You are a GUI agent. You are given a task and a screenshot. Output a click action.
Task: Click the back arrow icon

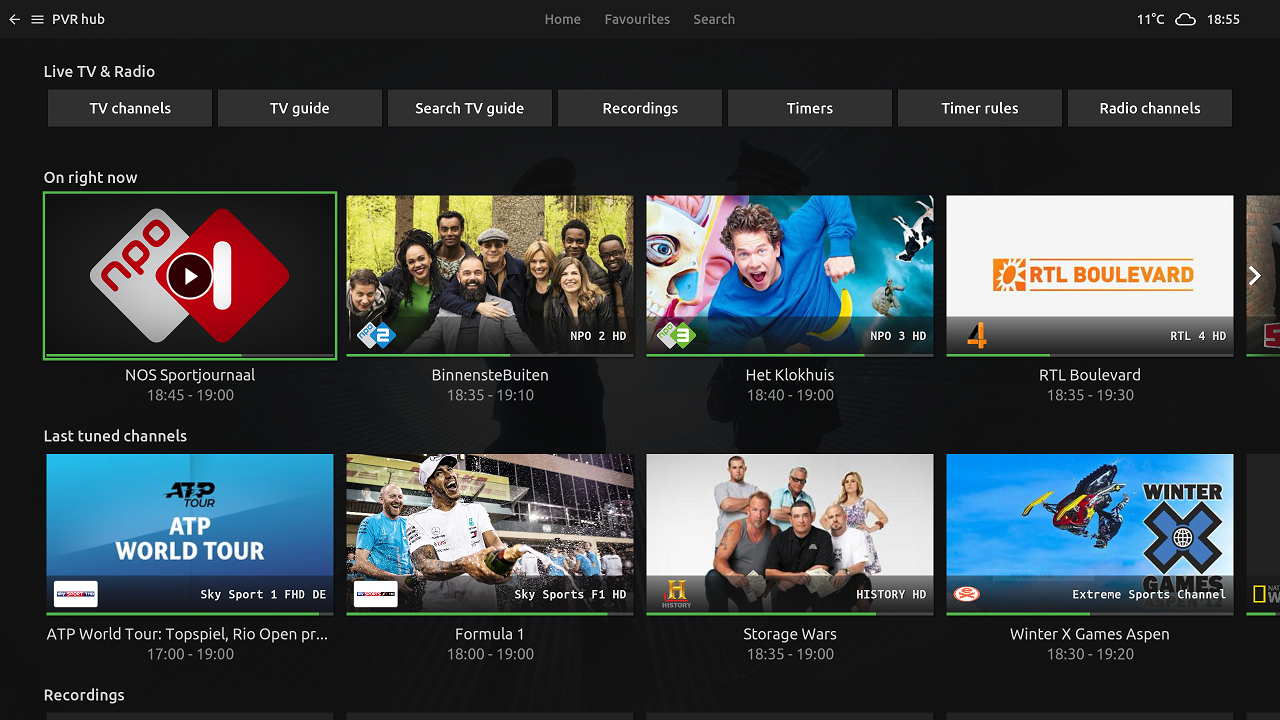click(x=14, y=19)
